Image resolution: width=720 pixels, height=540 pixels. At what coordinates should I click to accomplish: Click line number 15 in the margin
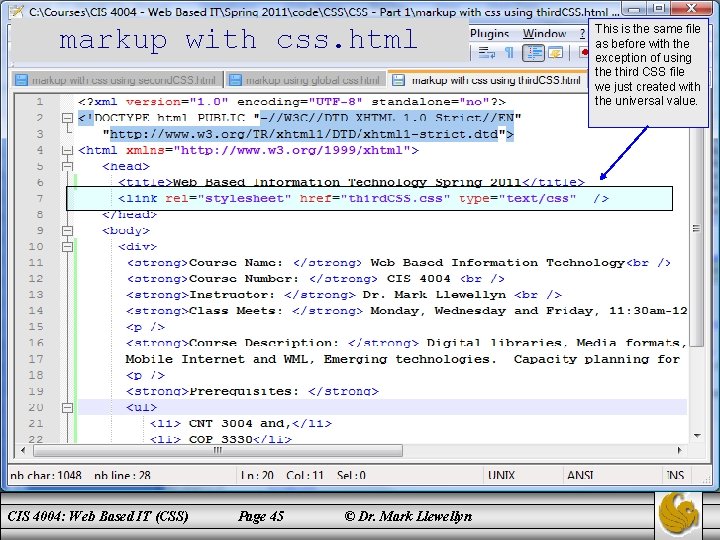(x=36, y=327)
